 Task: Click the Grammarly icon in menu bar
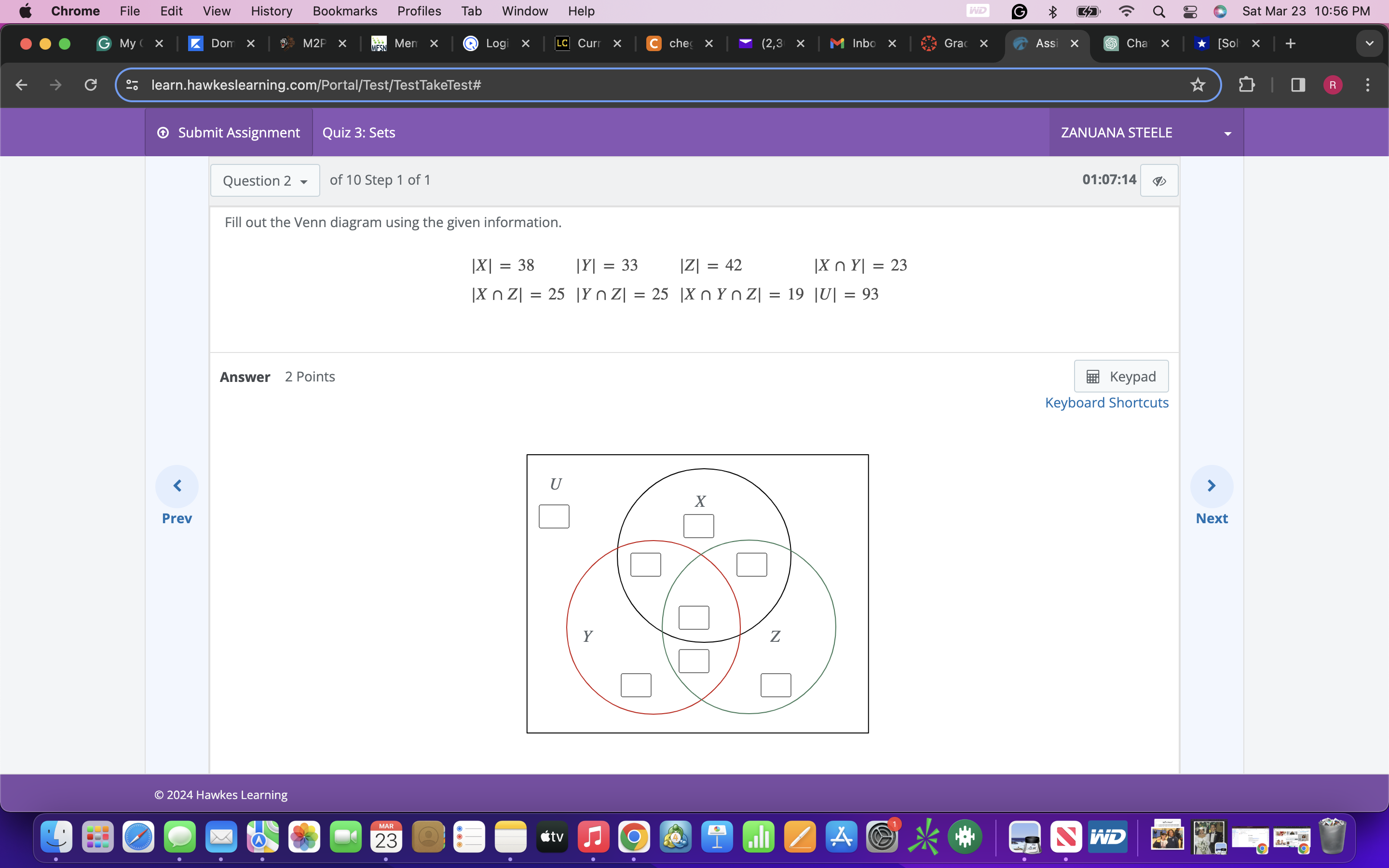click(x=1020, y=11)
